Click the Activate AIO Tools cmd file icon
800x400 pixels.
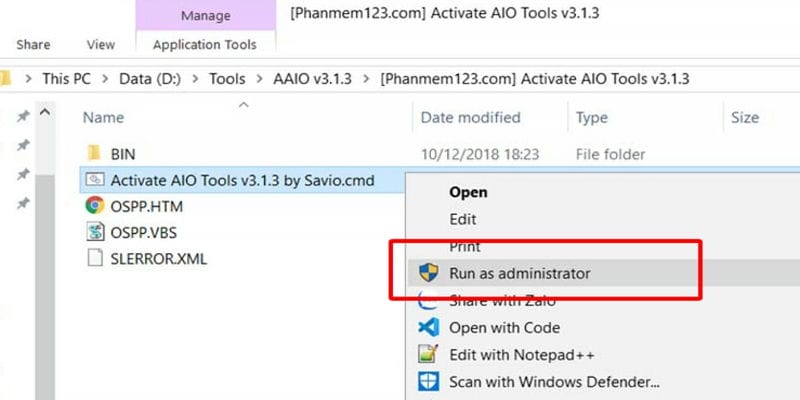coord(95,180)
